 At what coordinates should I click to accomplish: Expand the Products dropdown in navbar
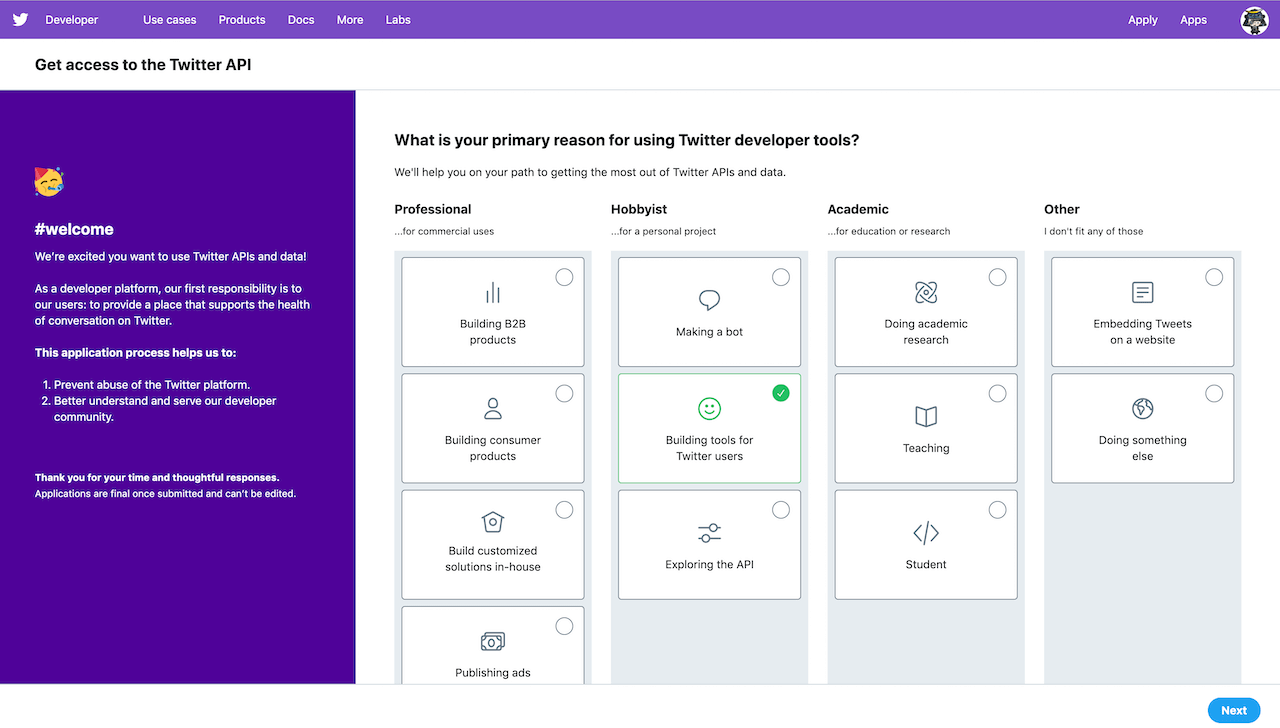242,20
